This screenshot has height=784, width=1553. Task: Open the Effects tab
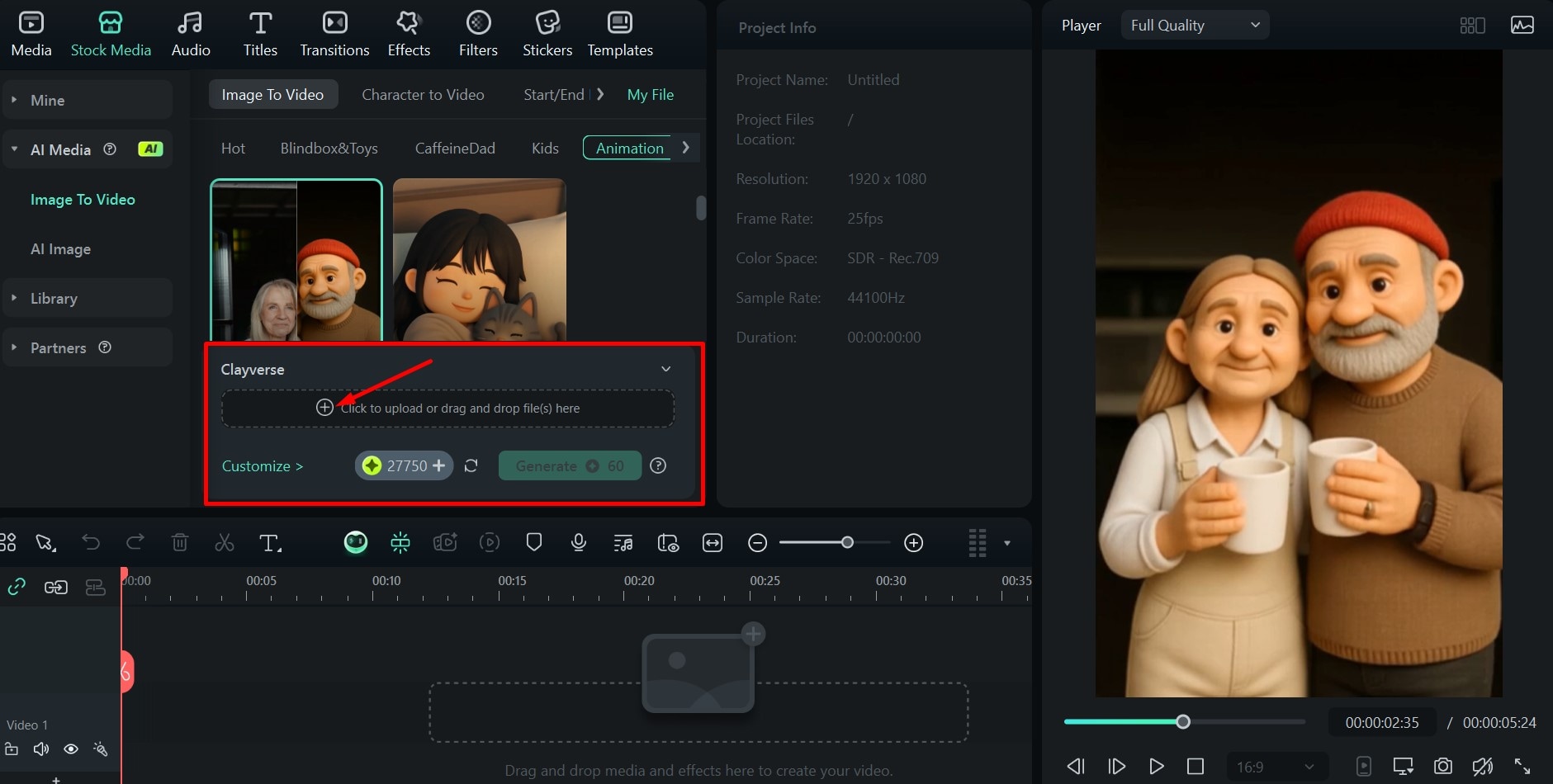tap(409, 35)
